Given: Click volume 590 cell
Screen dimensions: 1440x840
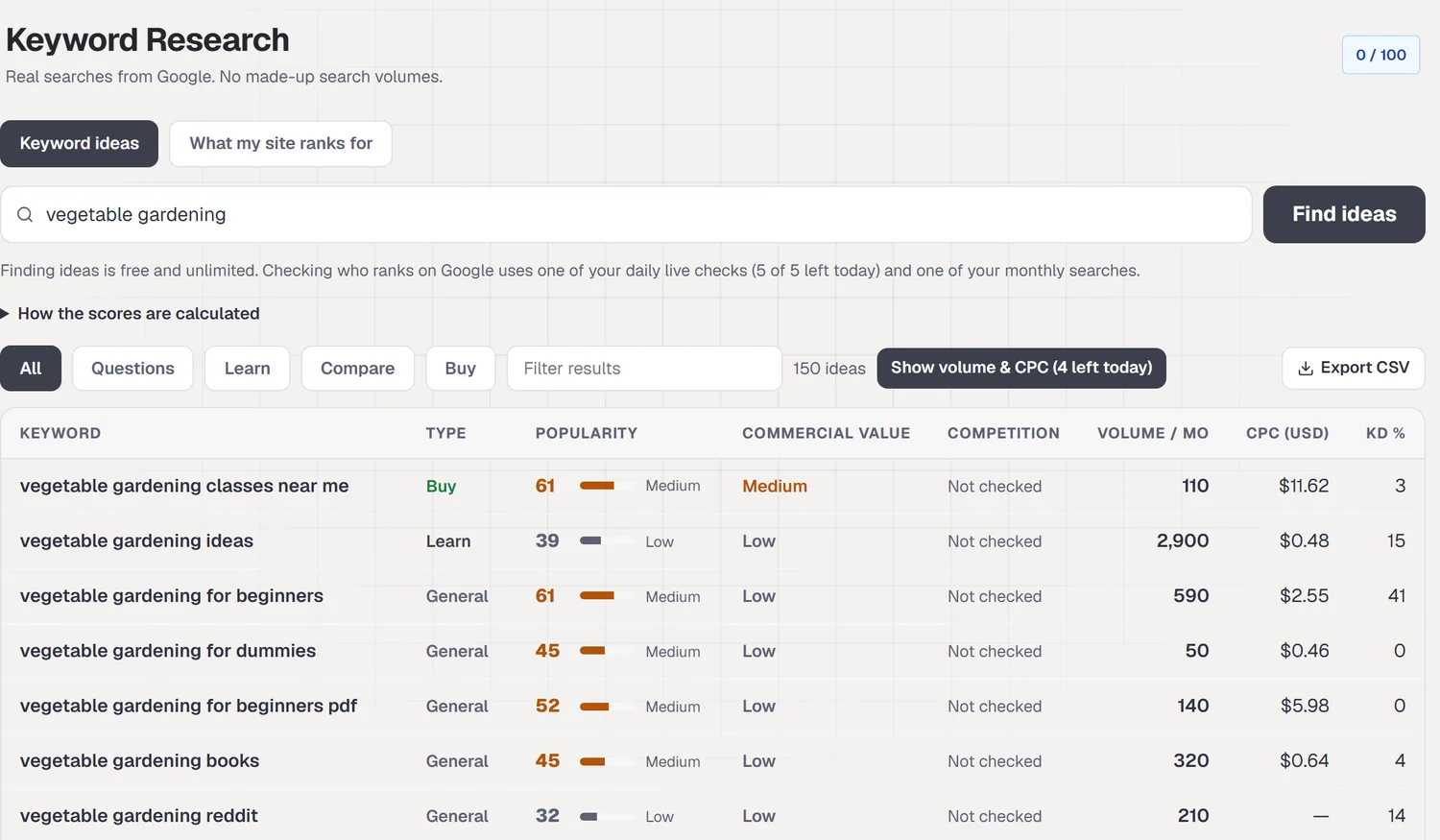Looking at the screenshot, I should (x=1191, y=595).
